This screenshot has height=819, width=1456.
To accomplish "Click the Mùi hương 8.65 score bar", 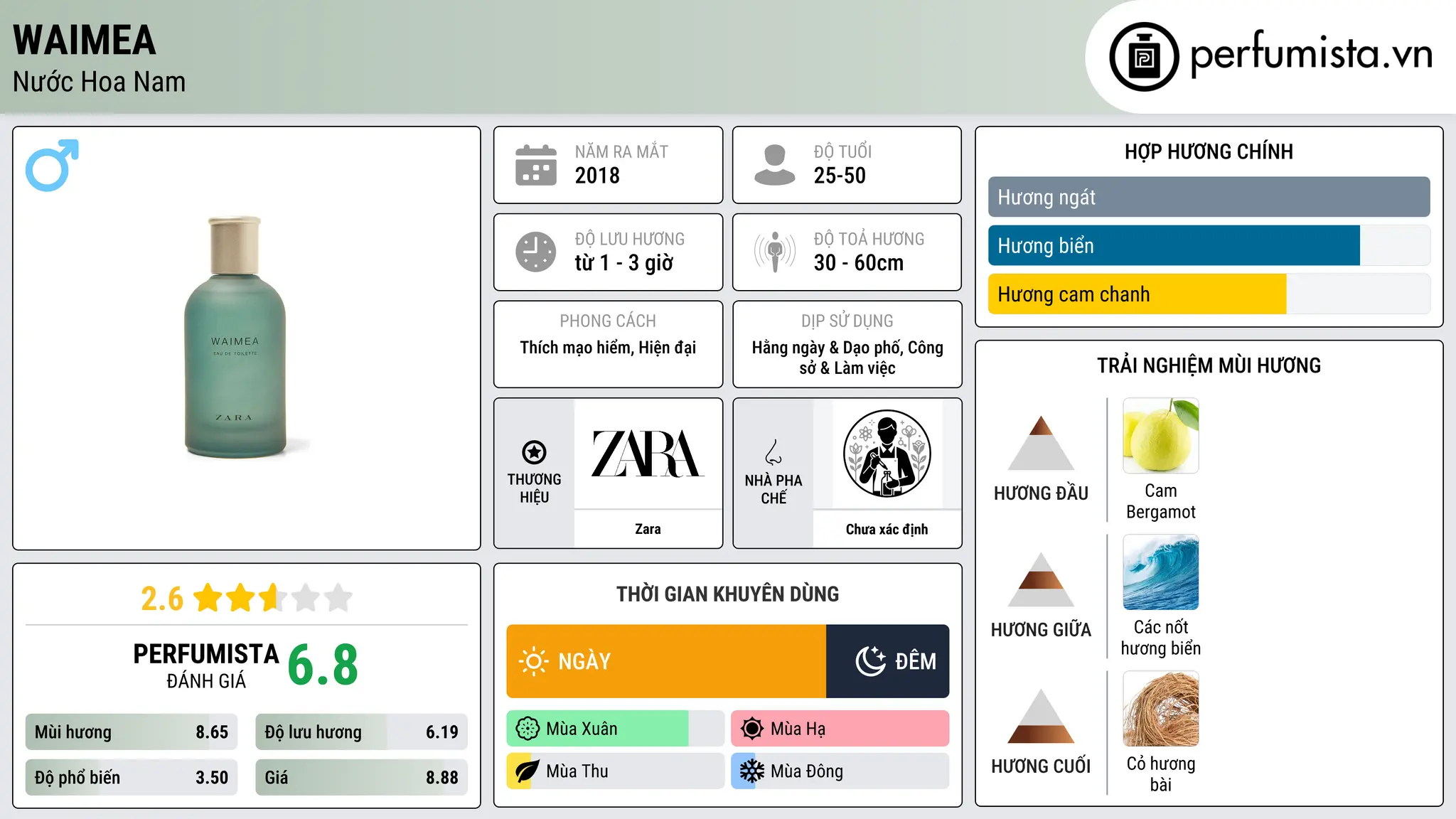I will pos(132,732).
